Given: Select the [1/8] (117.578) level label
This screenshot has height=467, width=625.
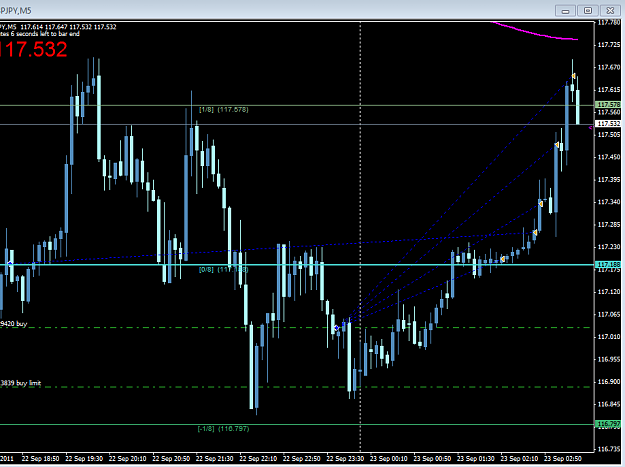Looking at the screenshot, I should tap(224, 109).
